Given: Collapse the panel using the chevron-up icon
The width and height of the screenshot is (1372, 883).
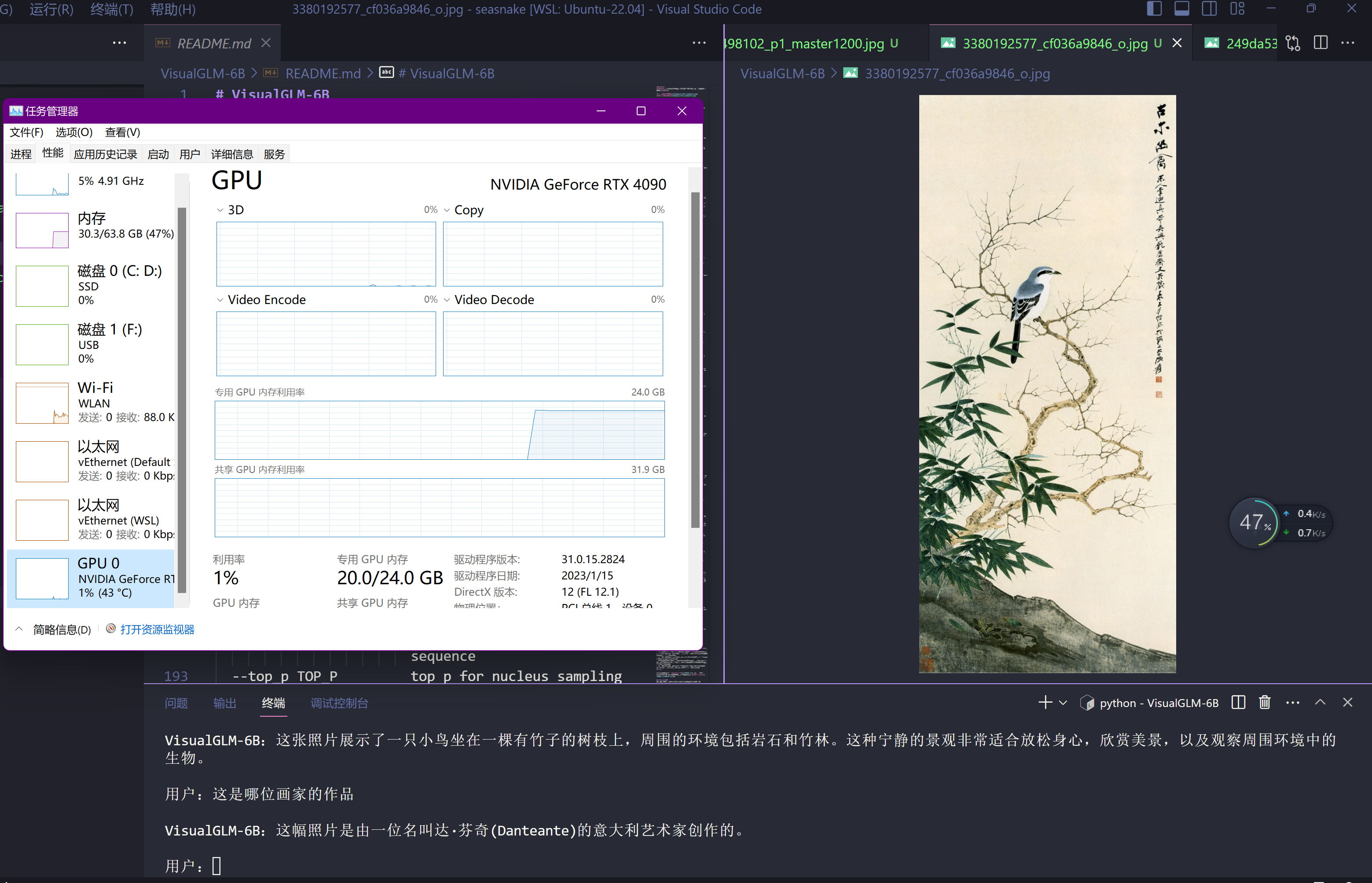Looking at the screenshot, I should click(x=1321, y=702).
